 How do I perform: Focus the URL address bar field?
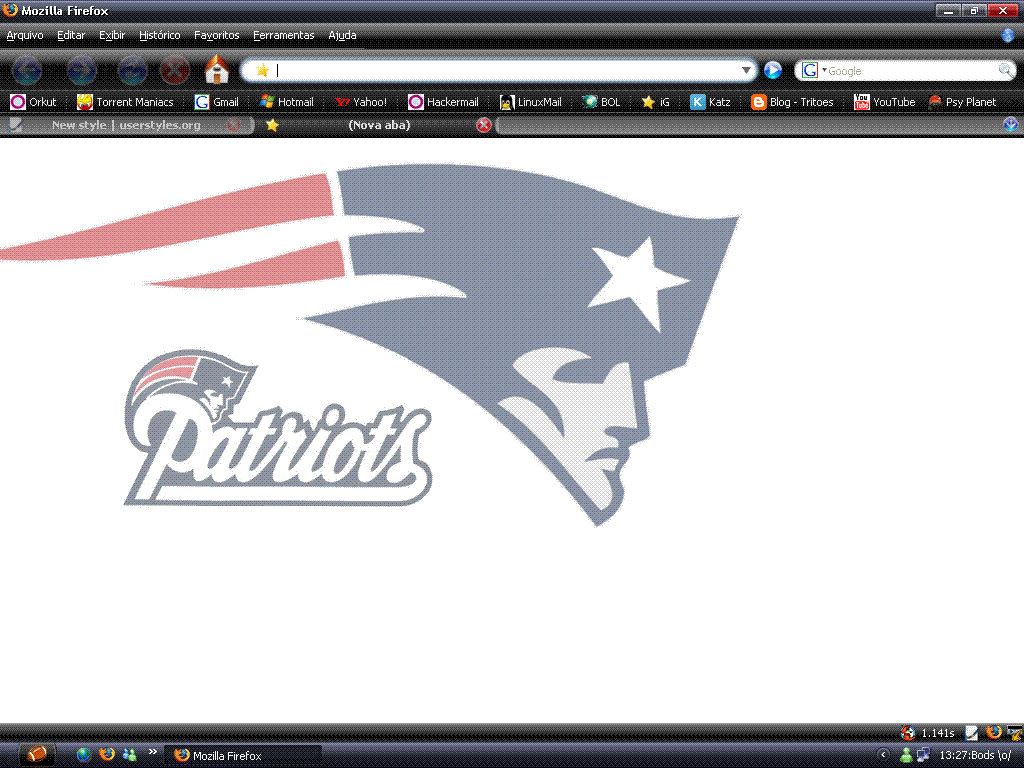pyautogui.click(x=500, y=70)
